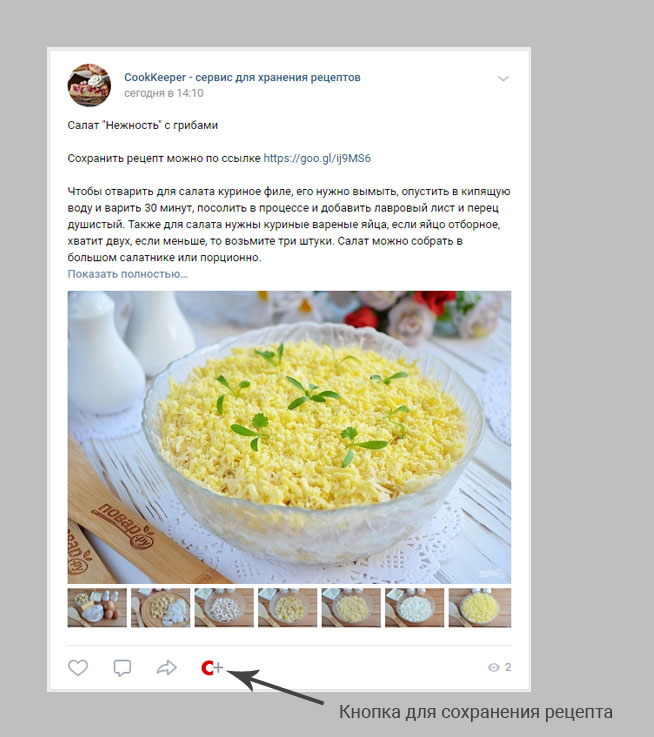
Task: Expand post options chevron menu
Action: click(x=503, y=78)
